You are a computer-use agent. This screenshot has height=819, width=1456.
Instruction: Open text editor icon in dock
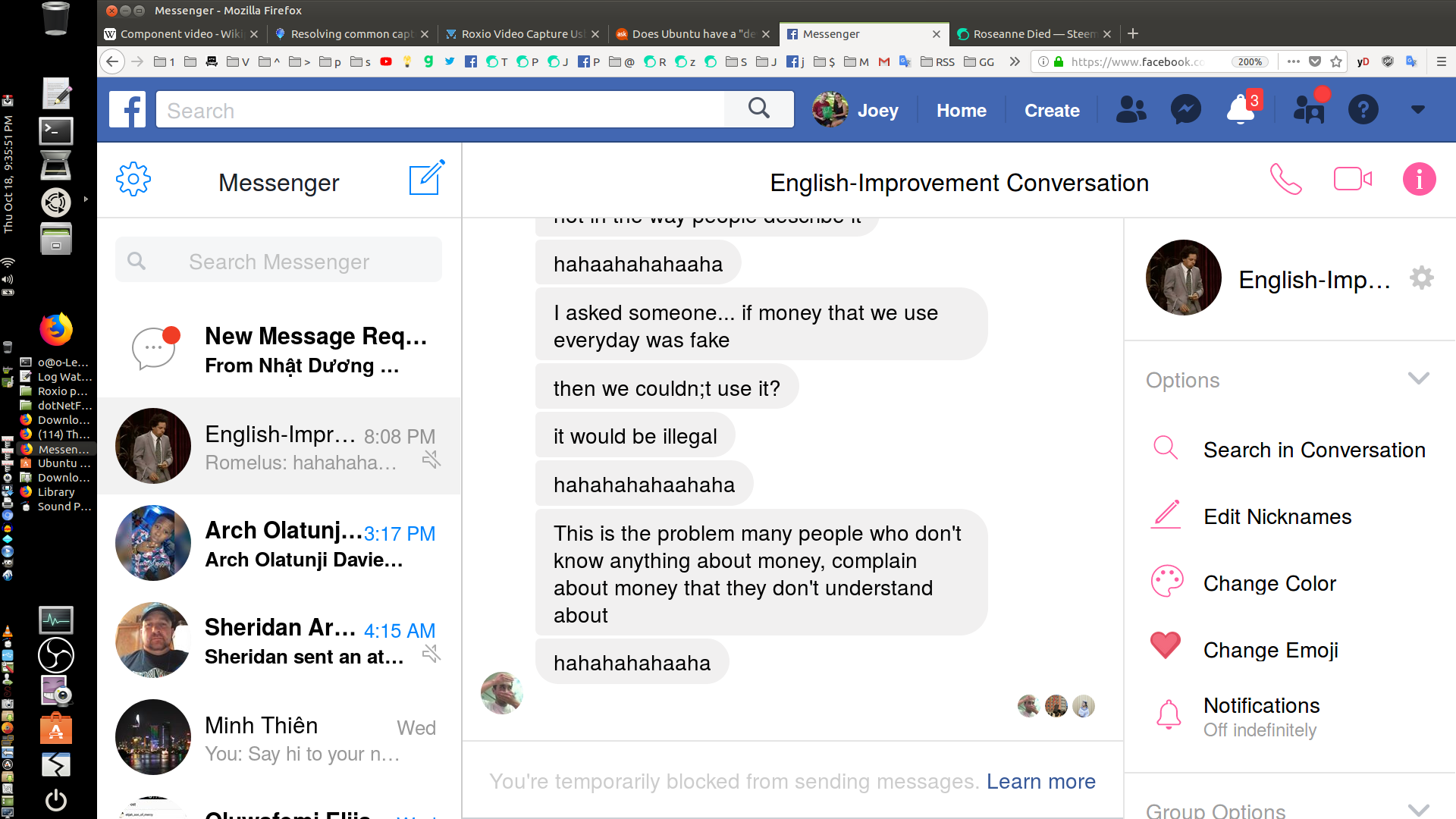coord(56,93)
